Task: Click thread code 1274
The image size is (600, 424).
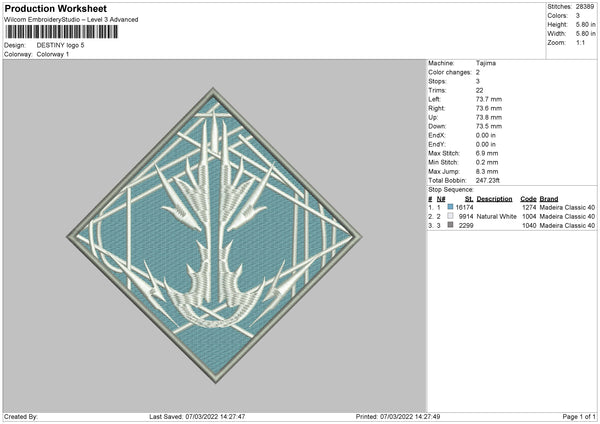Action: tap(529, 207)
